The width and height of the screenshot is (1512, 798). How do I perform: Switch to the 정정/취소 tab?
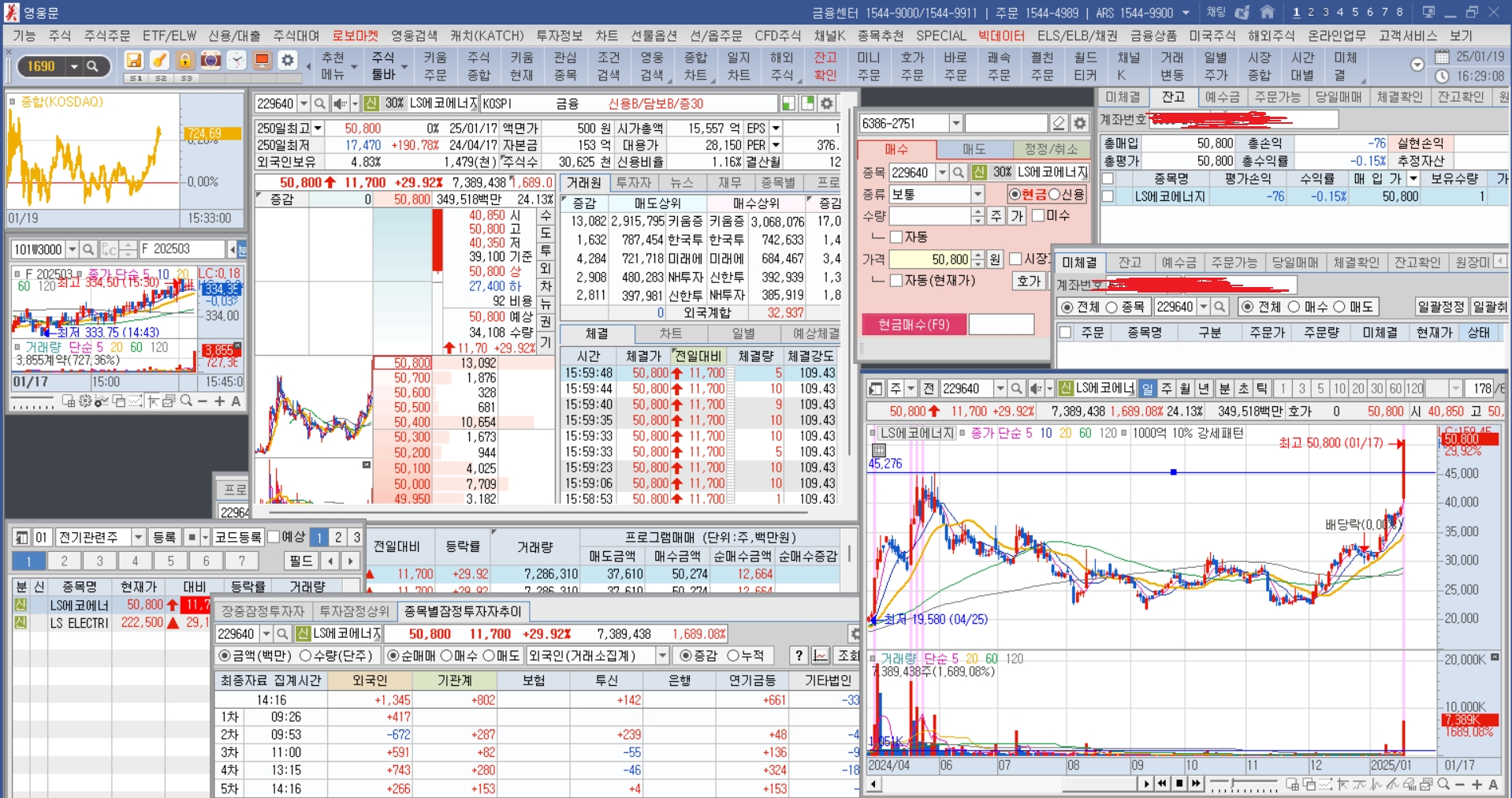click(1050, 149)
